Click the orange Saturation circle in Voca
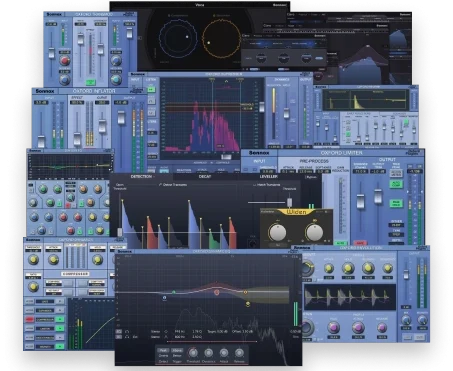 pos(221,38)
